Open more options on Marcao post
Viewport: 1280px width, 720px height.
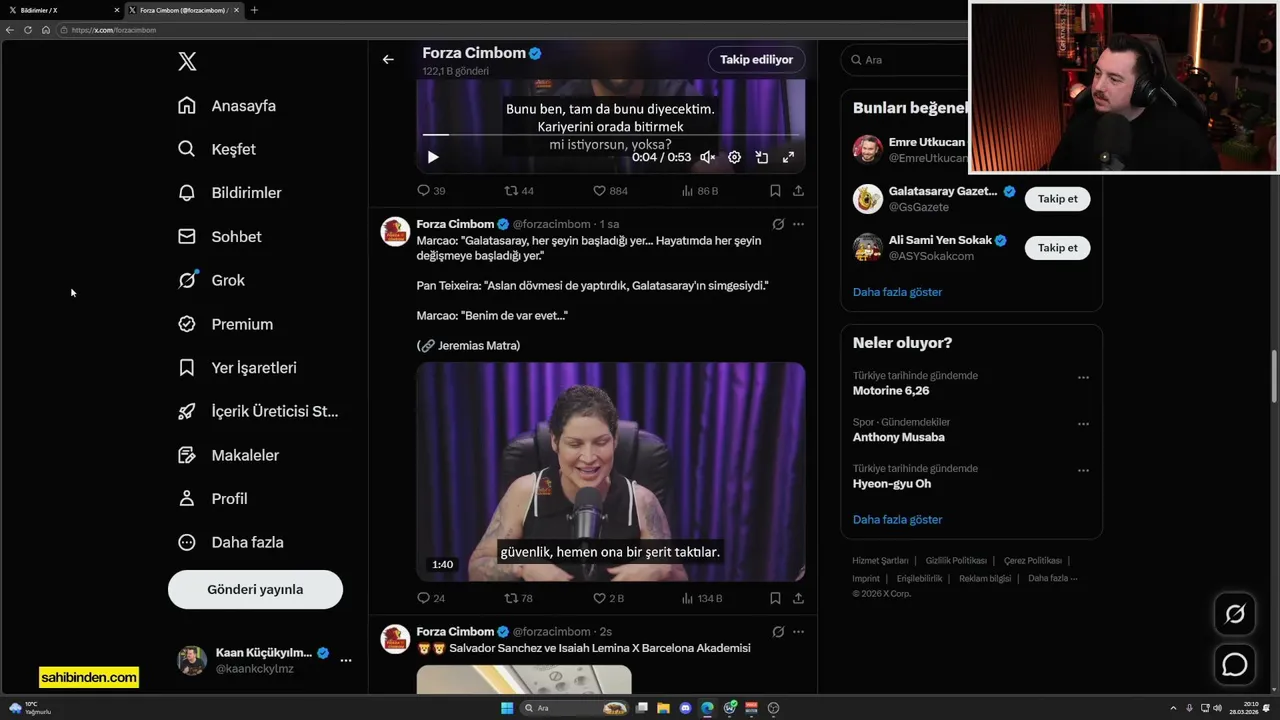pos(798,224)
